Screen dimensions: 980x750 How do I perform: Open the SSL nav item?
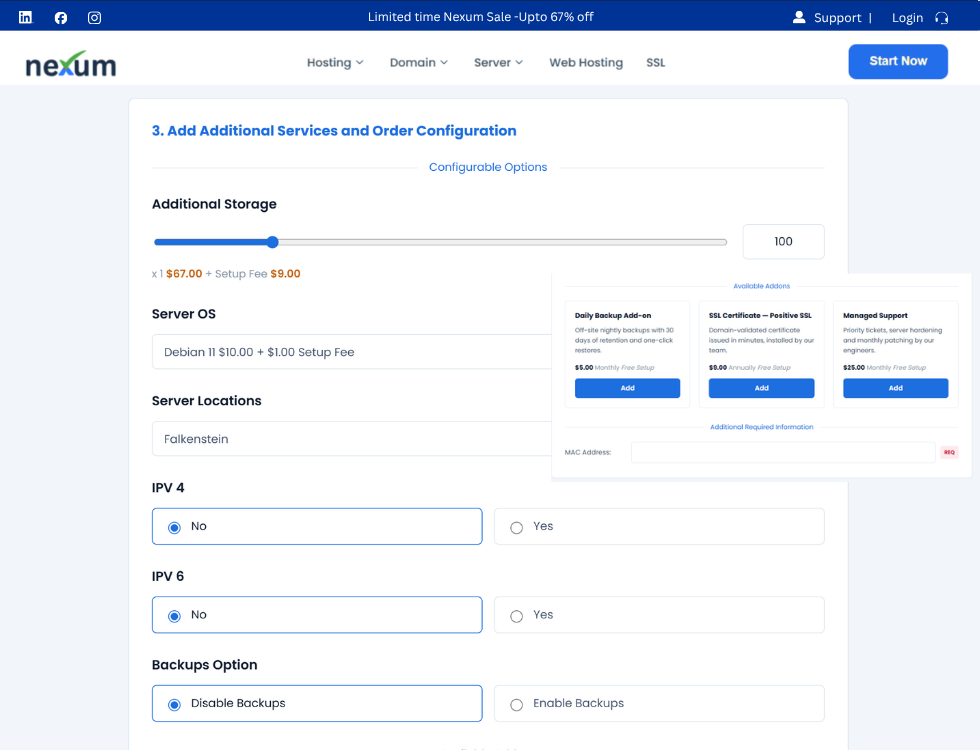[656, 62]
